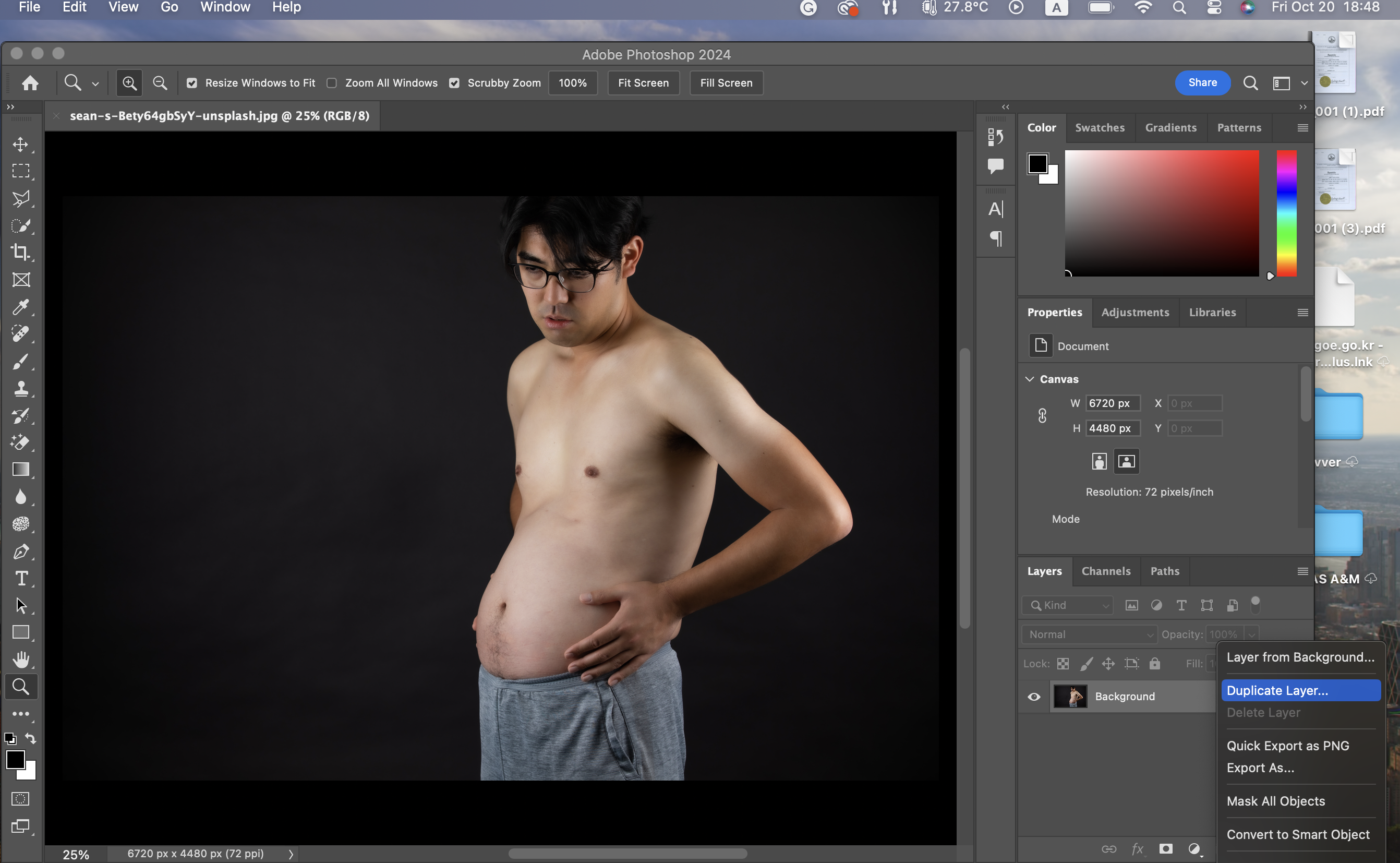Enable the Zoom All Windows checkbox
Screen dimensions: 1400x863
click(x=331, y=83)
